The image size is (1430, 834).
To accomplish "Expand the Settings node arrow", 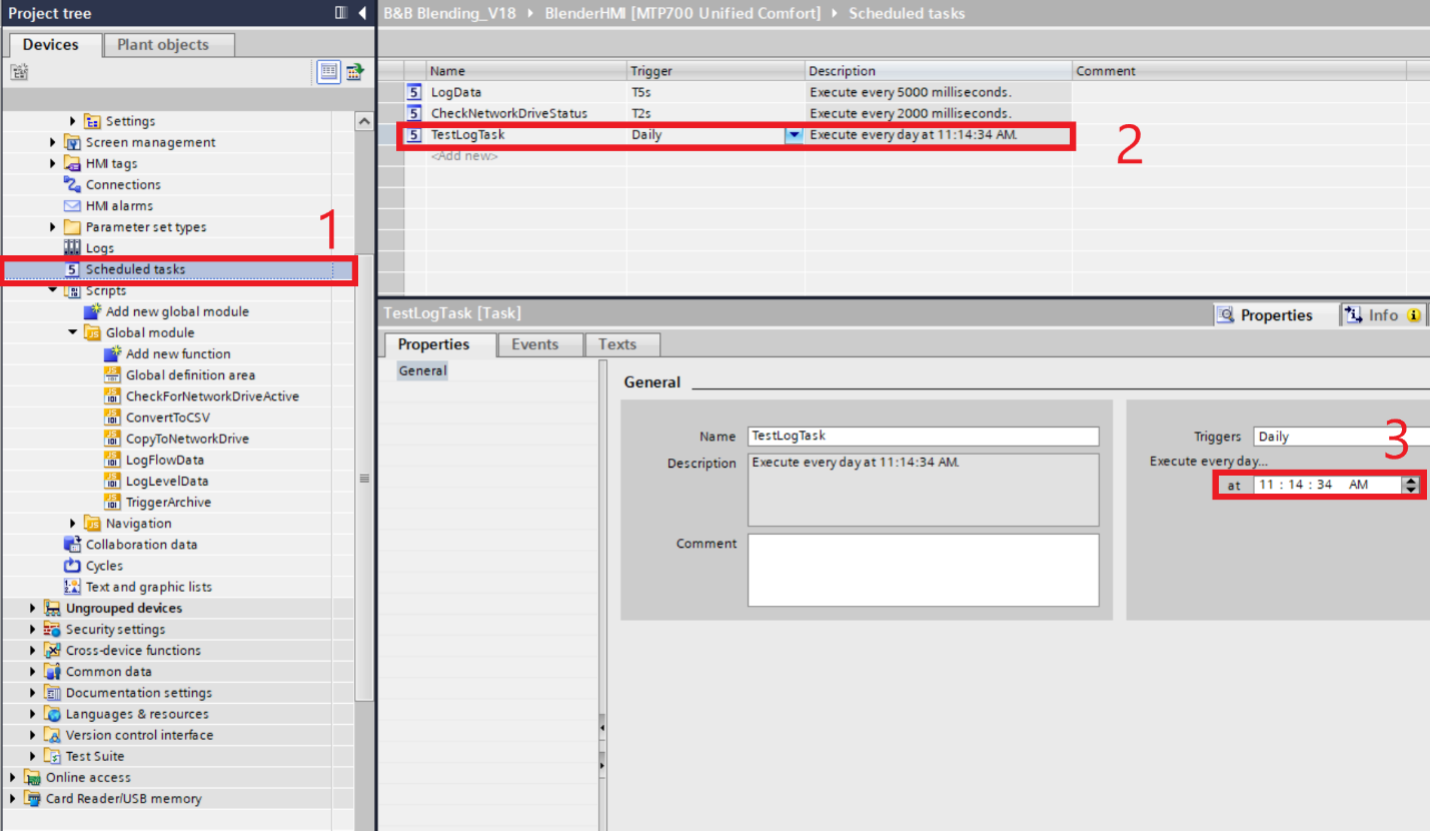I will pyautogui.click(x=73, y=121).
